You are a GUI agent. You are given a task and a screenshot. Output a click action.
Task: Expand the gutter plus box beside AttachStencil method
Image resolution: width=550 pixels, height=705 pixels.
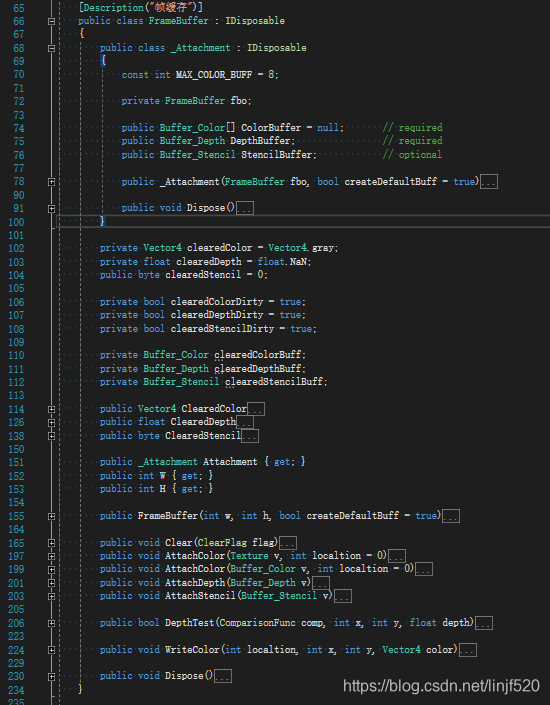click(x=51, y=596)
